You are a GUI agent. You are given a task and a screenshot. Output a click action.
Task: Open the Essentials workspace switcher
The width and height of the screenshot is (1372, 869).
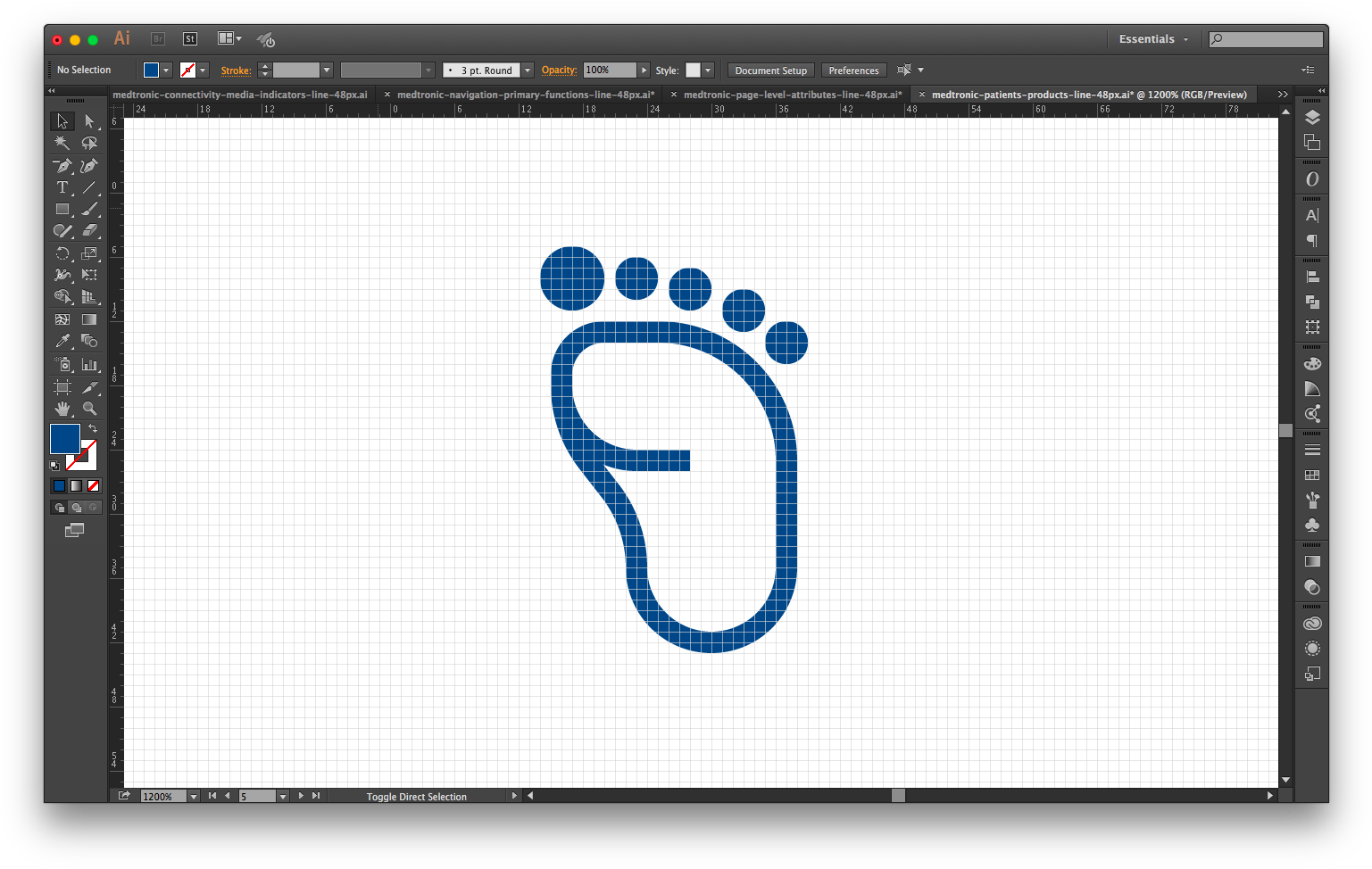(x=1152, y=38)
